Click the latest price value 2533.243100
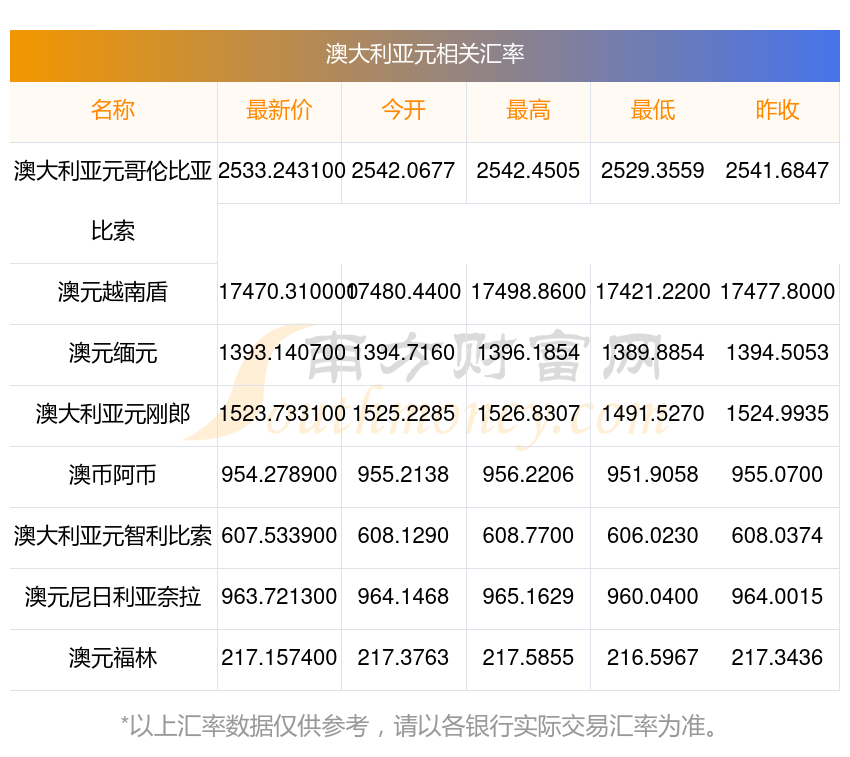 [281, 171]
